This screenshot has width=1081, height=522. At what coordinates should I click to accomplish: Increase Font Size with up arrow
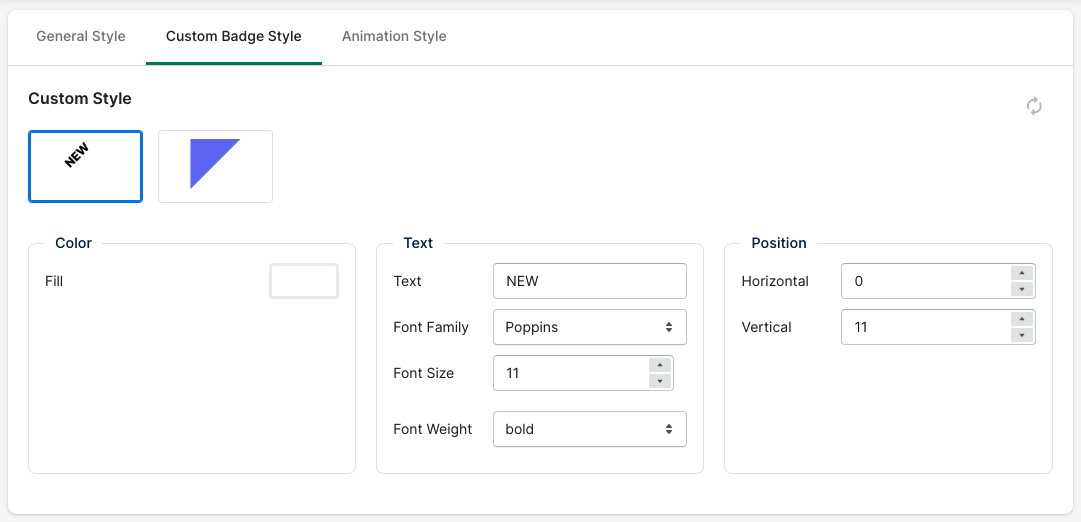(x=660, y=365)
